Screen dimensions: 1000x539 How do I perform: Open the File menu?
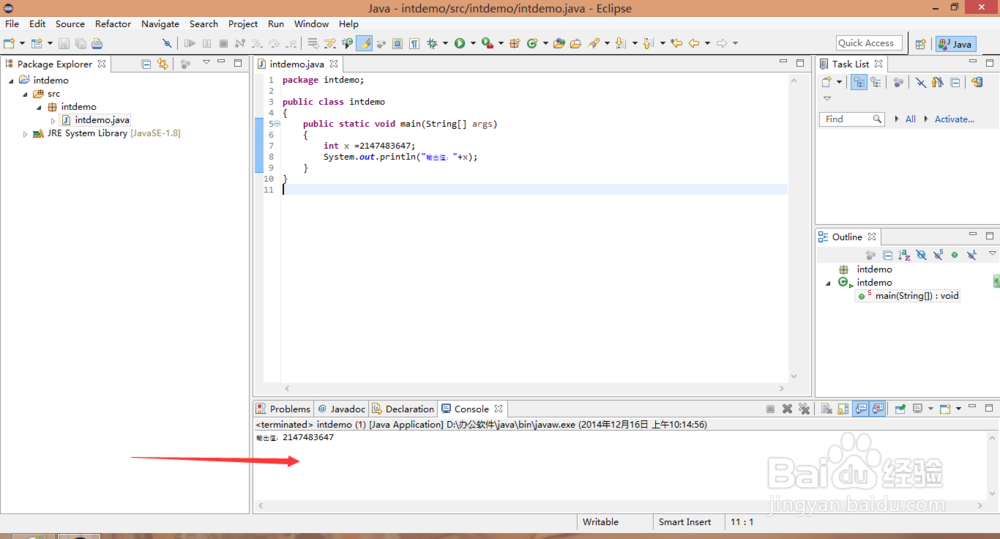pyautogui.click(x=12, y=24)
